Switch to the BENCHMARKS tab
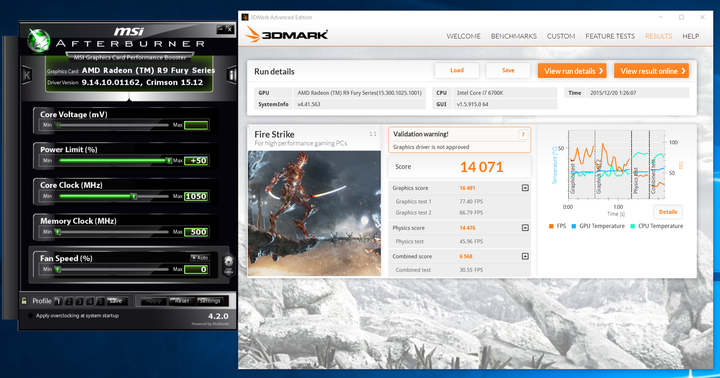The image size is (720, 378). coord(513,36)
